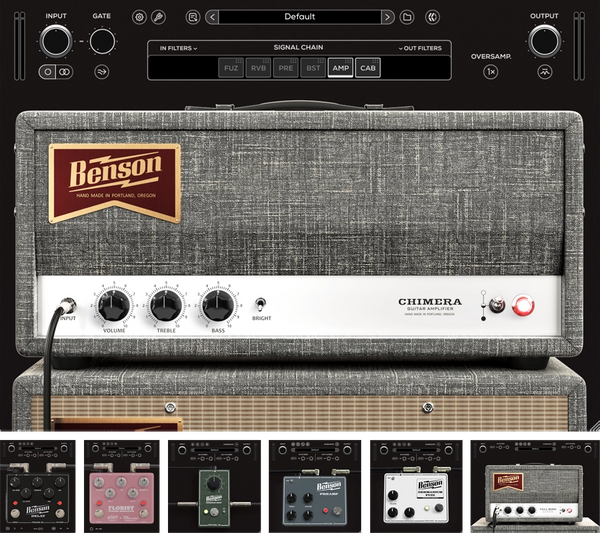This screenshot has width=600, height=533.
Task: Select the FUZ block in signal chain
Action: point(231,68)
